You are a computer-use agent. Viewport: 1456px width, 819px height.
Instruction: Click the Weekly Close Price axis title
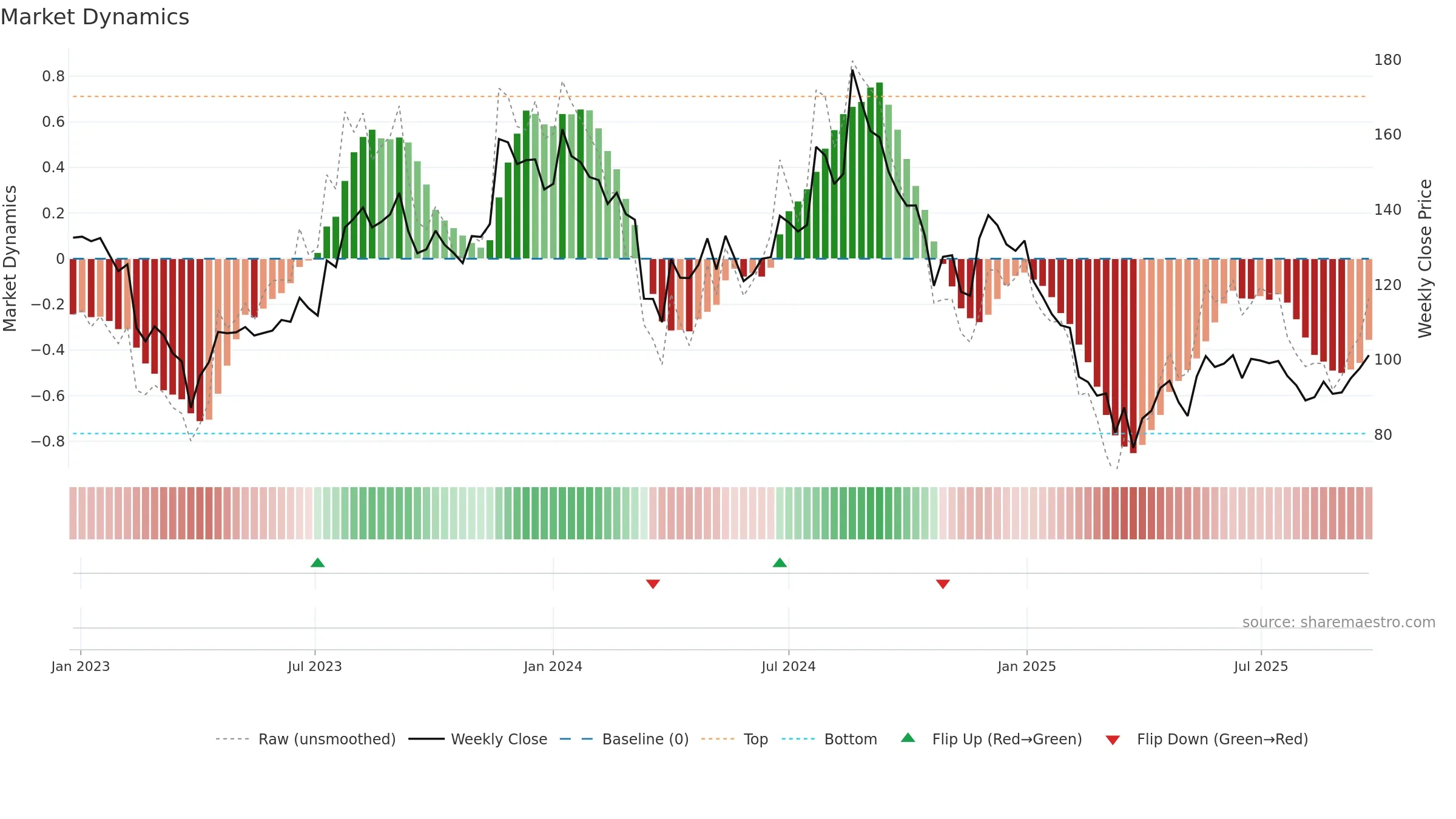pos(1425,258)
